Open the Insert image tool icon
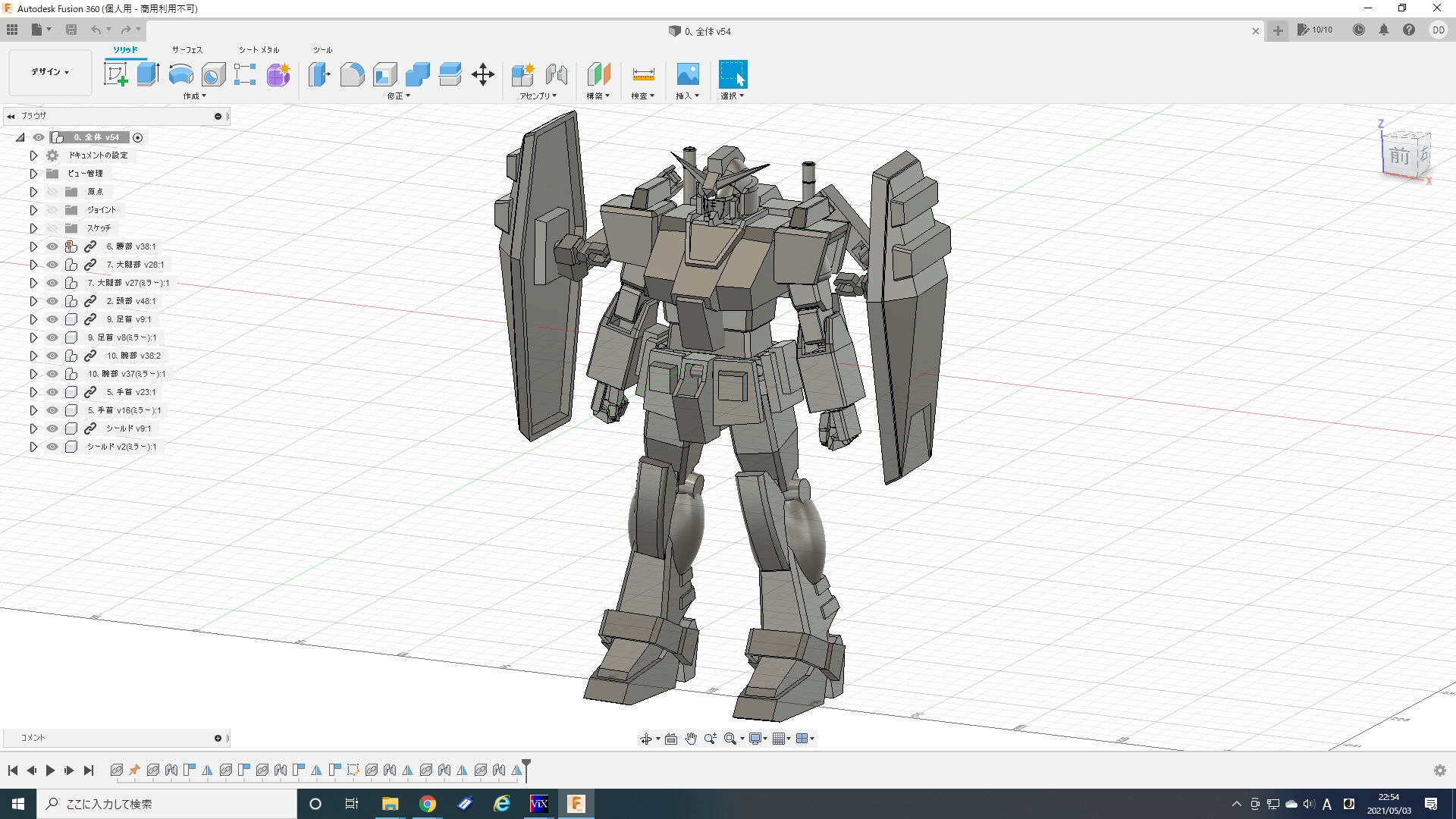Screen dimensions: 1456x819 [687, 74]
